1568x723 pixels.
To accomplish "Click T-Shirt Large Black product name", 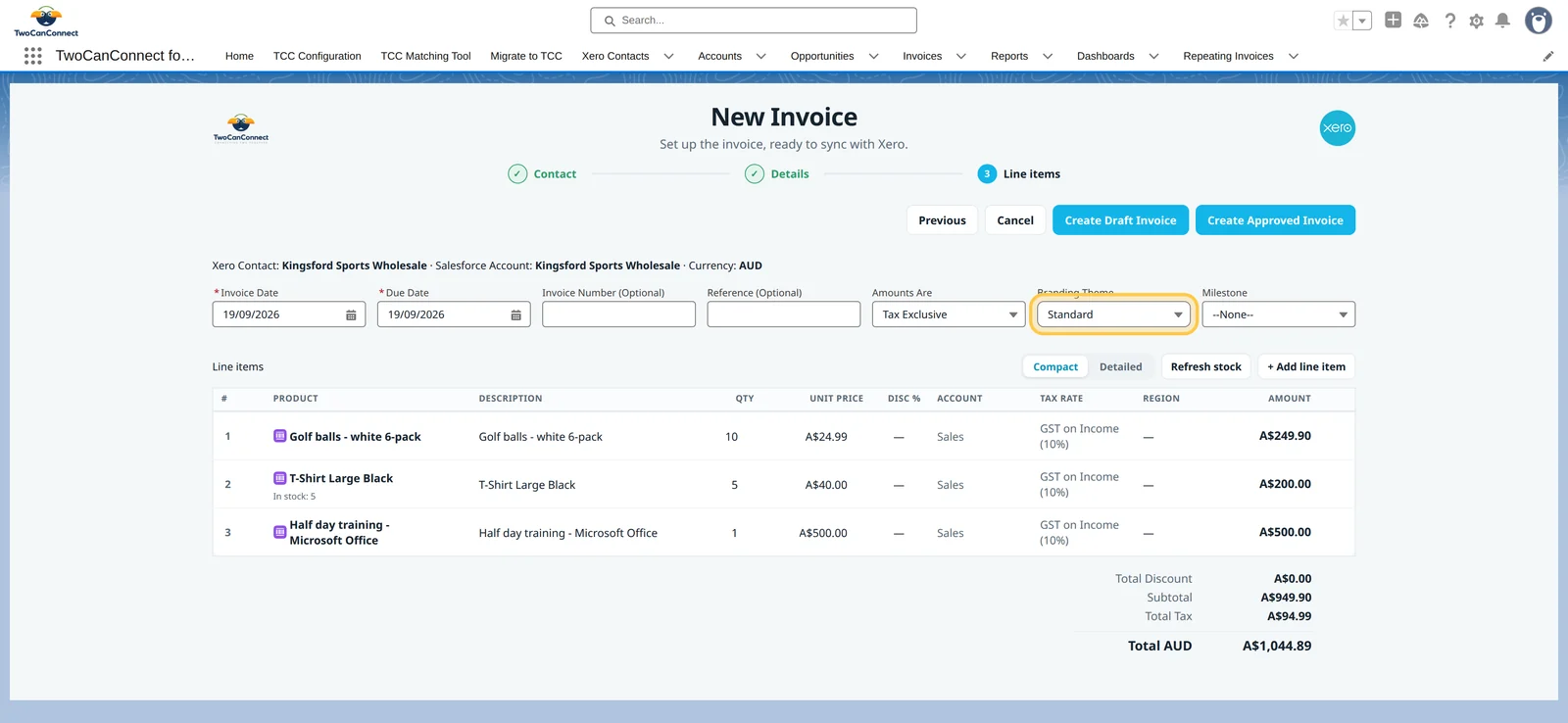I will coord(341,478).
